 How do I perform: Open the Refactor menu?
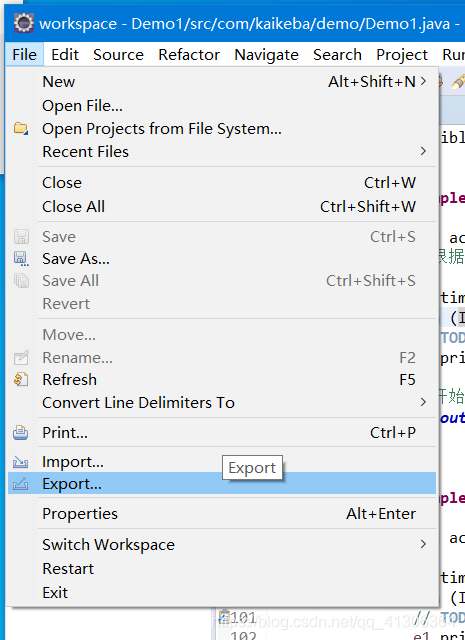189,55
